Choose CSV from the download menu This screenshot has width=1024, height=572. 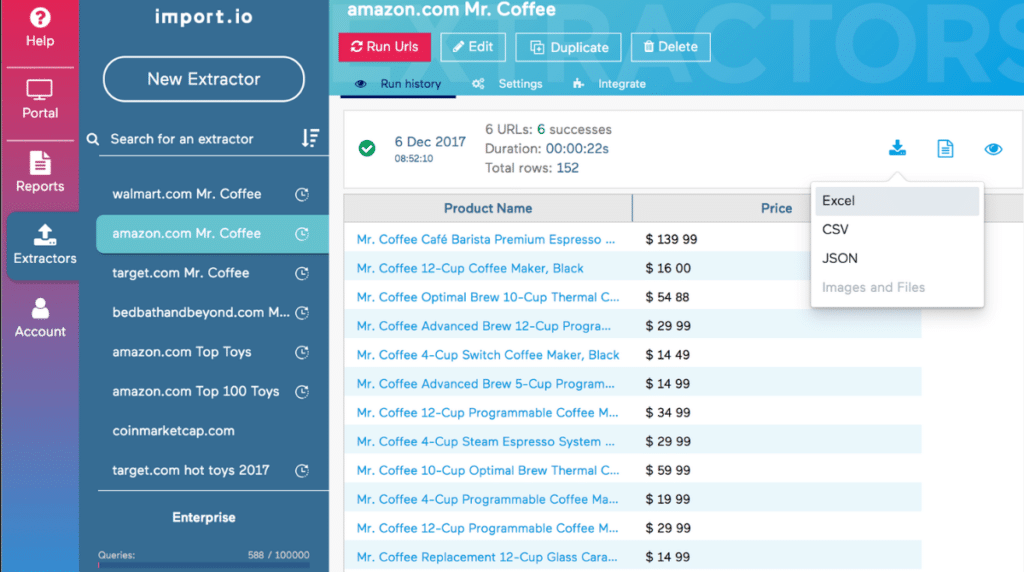pyautogui.click(x=897, y=230)
